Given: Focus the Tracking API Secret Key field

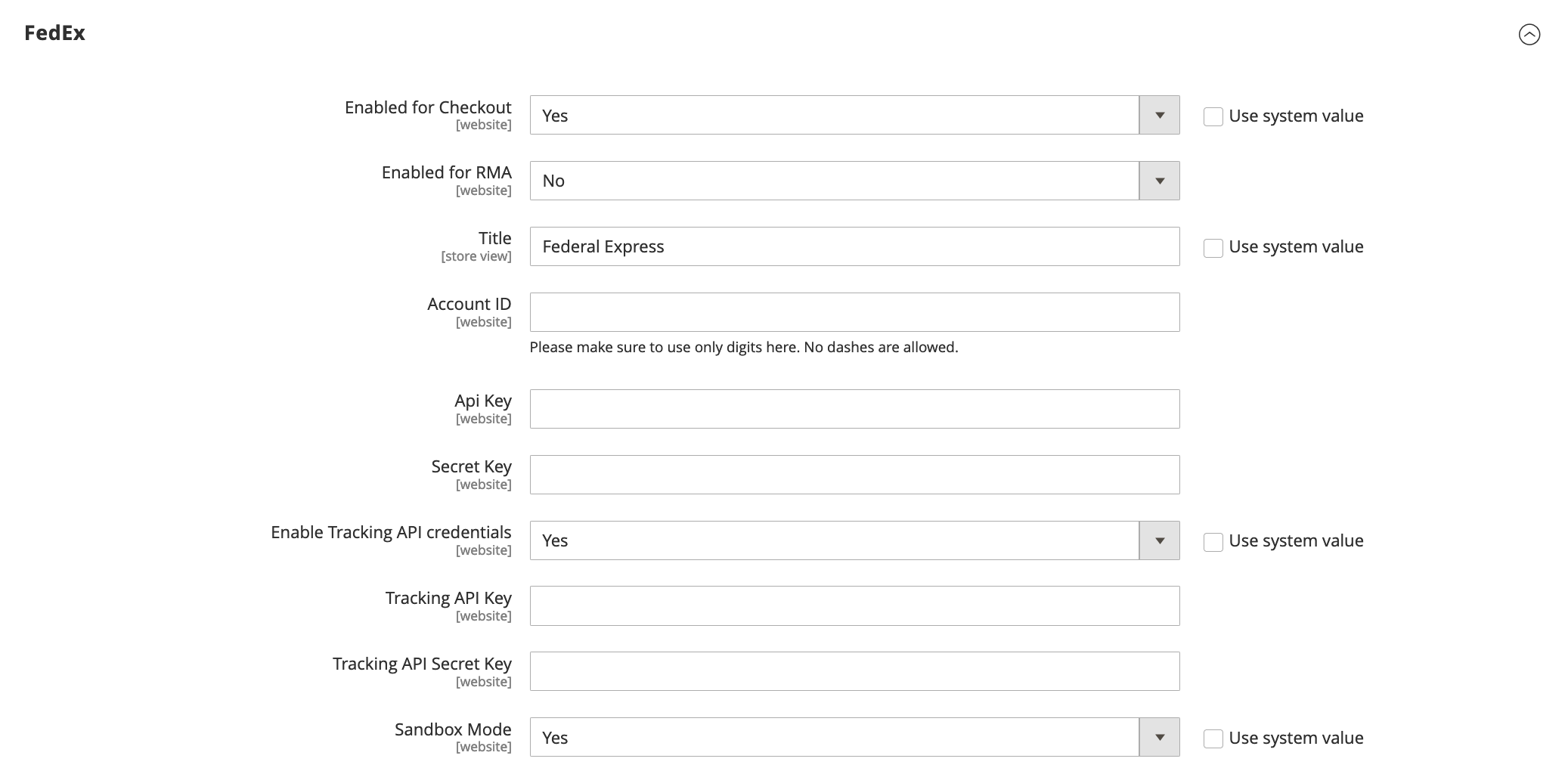Looking at the screenshot, I should pos(854,671).
